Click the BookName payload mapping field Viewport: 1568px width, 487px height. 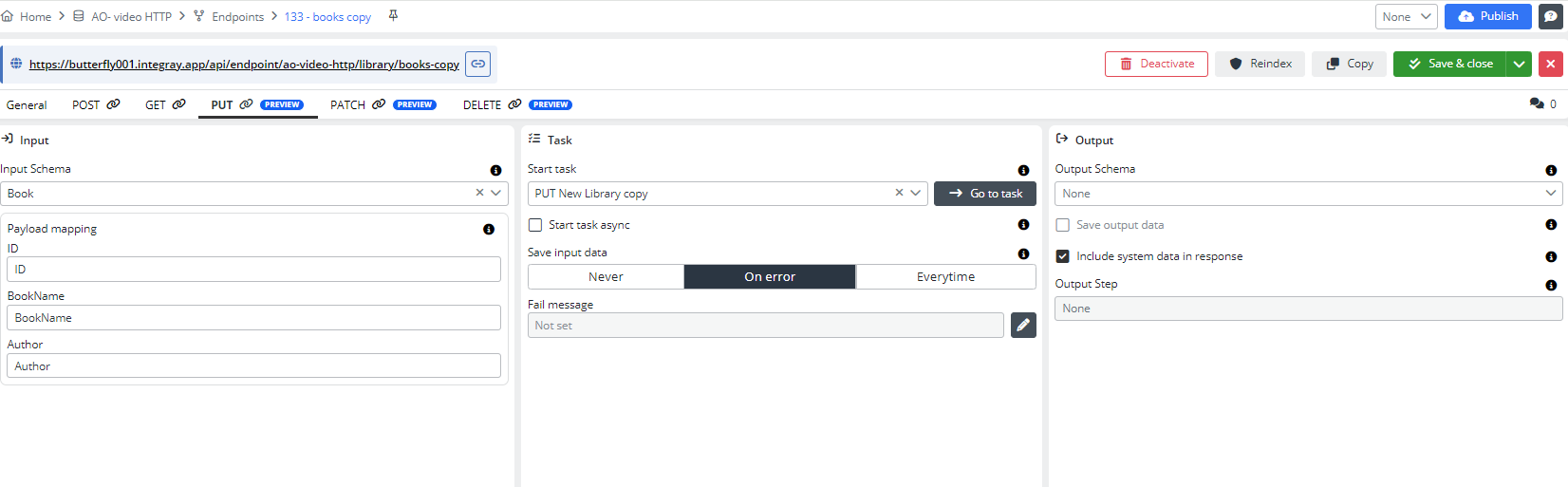coord(253,317)
